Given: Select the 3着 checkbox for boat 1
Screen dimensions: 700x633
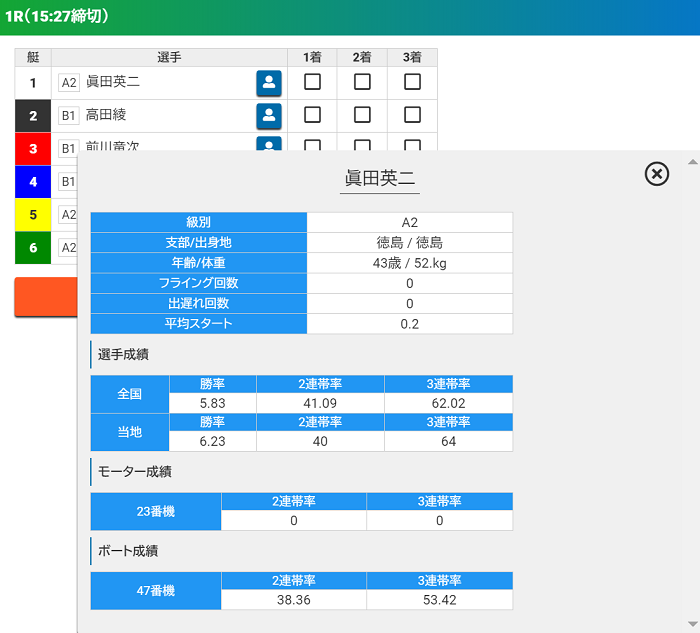Looking at the screenshot, I should (x=412, y=82).
